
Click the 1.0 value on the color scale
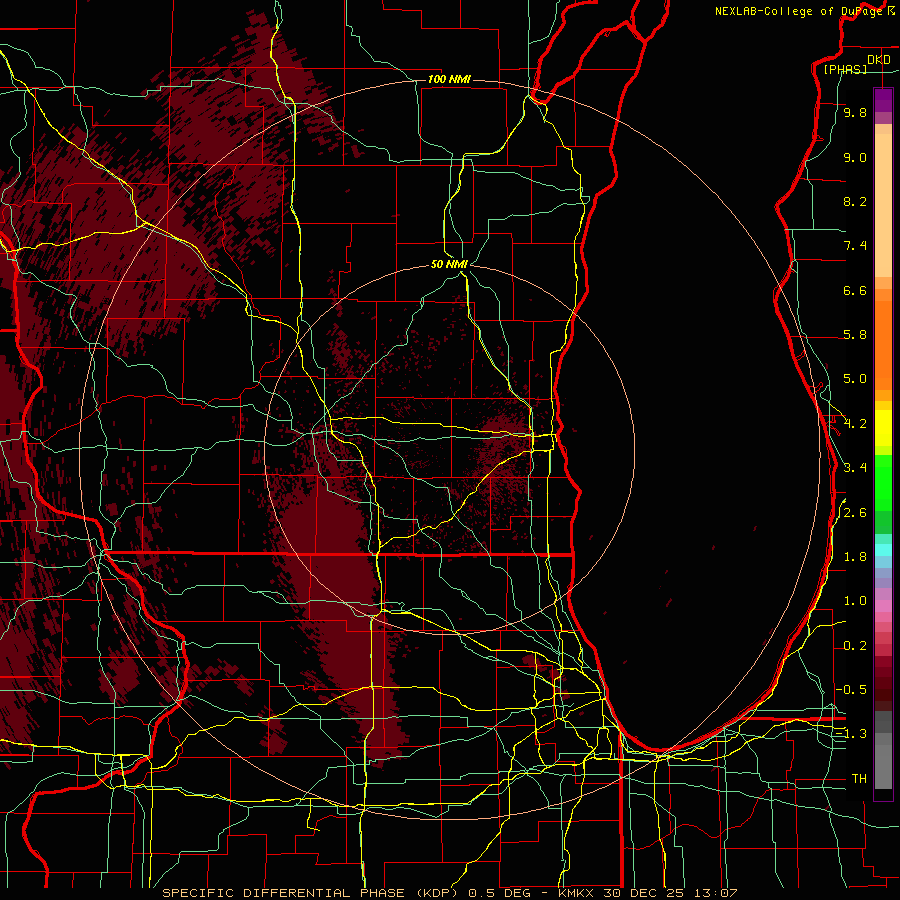(x=855, y=601)
